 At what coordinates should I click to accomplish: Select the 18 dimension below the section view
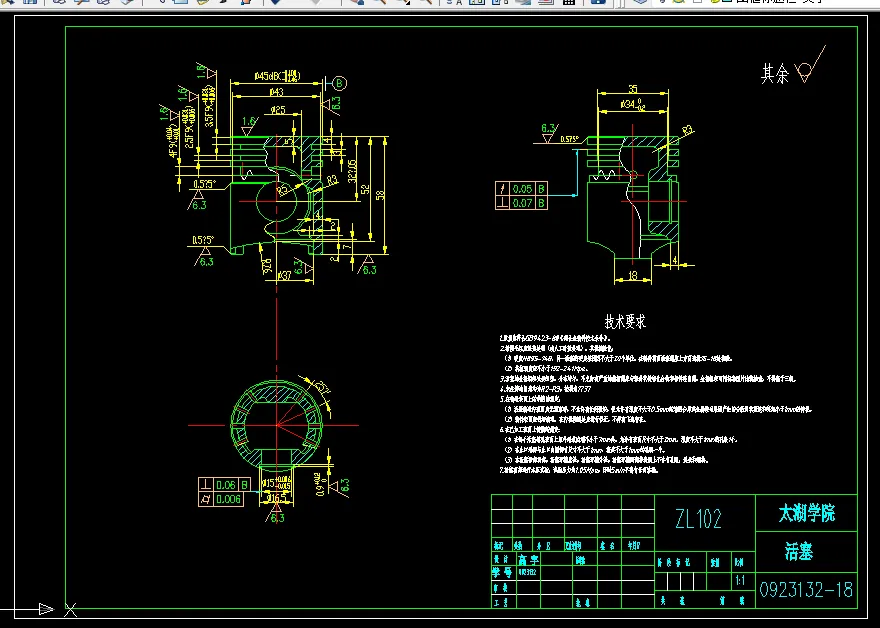(x=632, y=276)
